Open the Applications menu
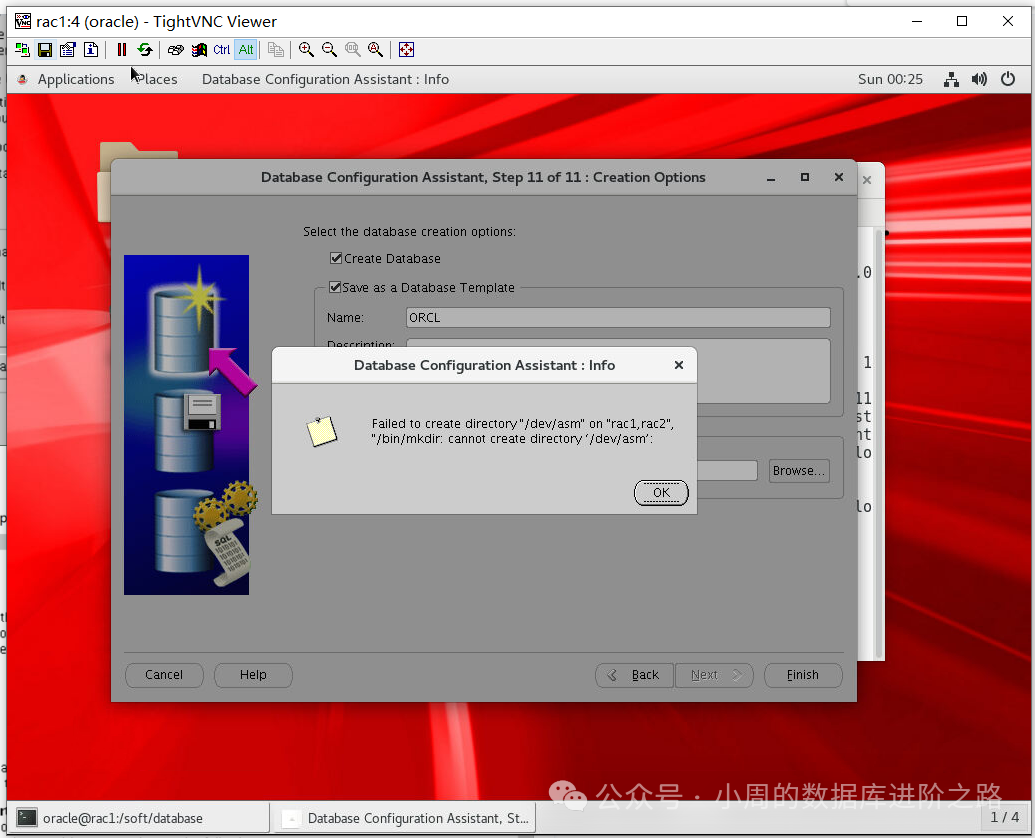This screenshot has width=1035, height=838. tap(75, 79)
